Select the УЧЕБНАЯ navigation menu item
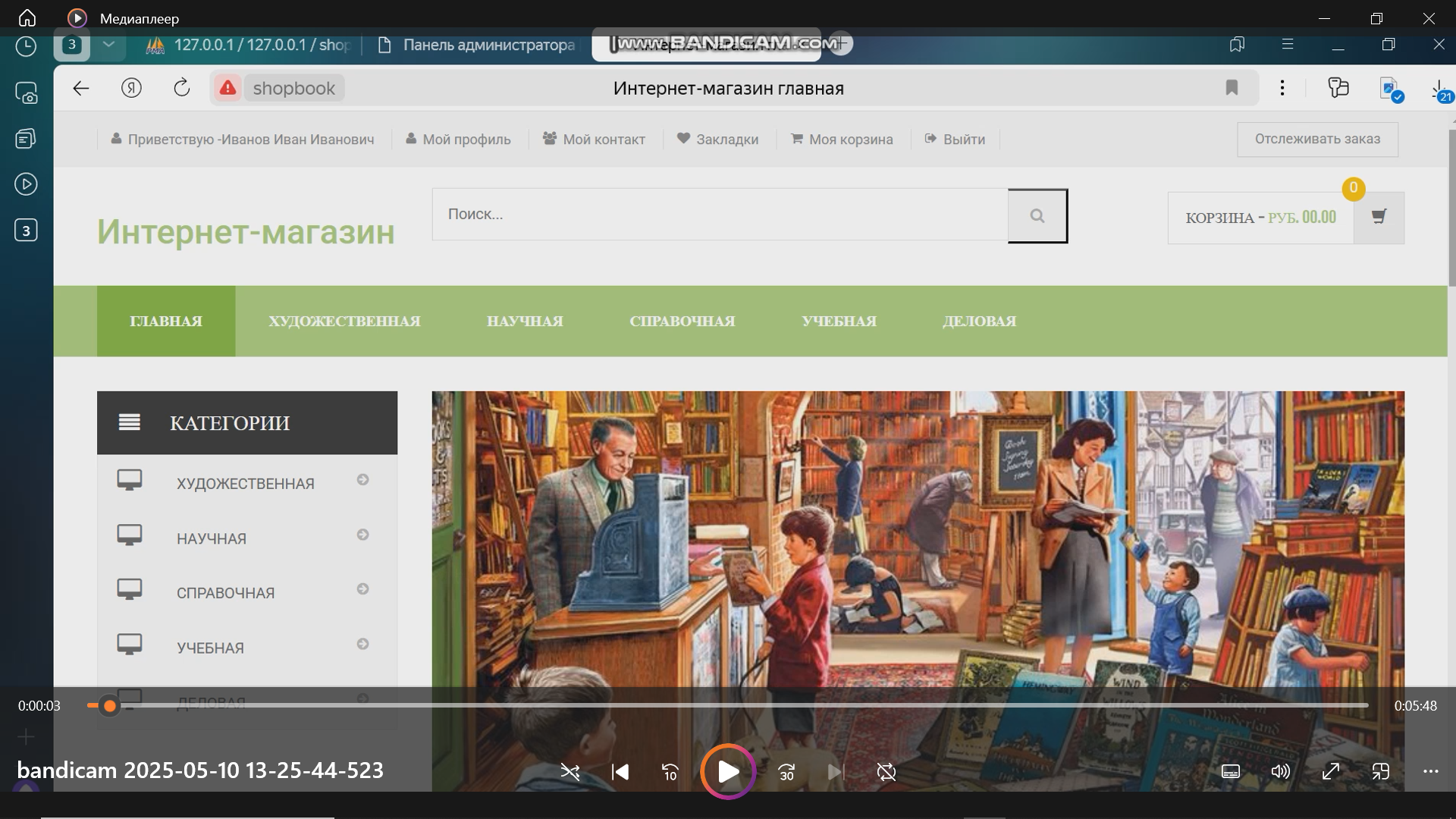 [839, 321]
